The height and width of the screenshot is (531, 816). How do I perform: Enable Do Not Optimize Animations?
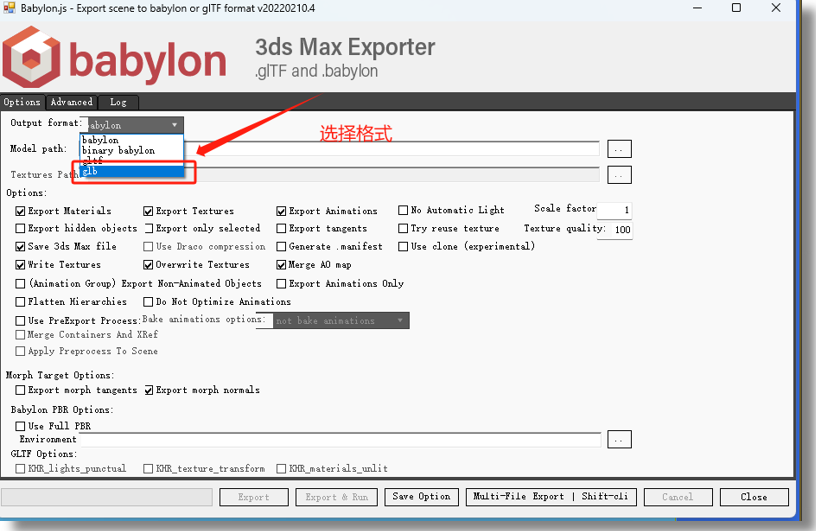pyautogui.click(x=148, y=302)
